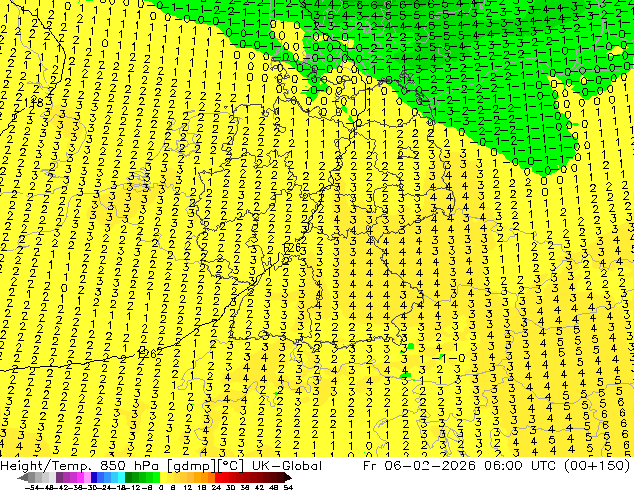
Task: Click the gray arrow at the legend's left end
Action: coord(22,477)
